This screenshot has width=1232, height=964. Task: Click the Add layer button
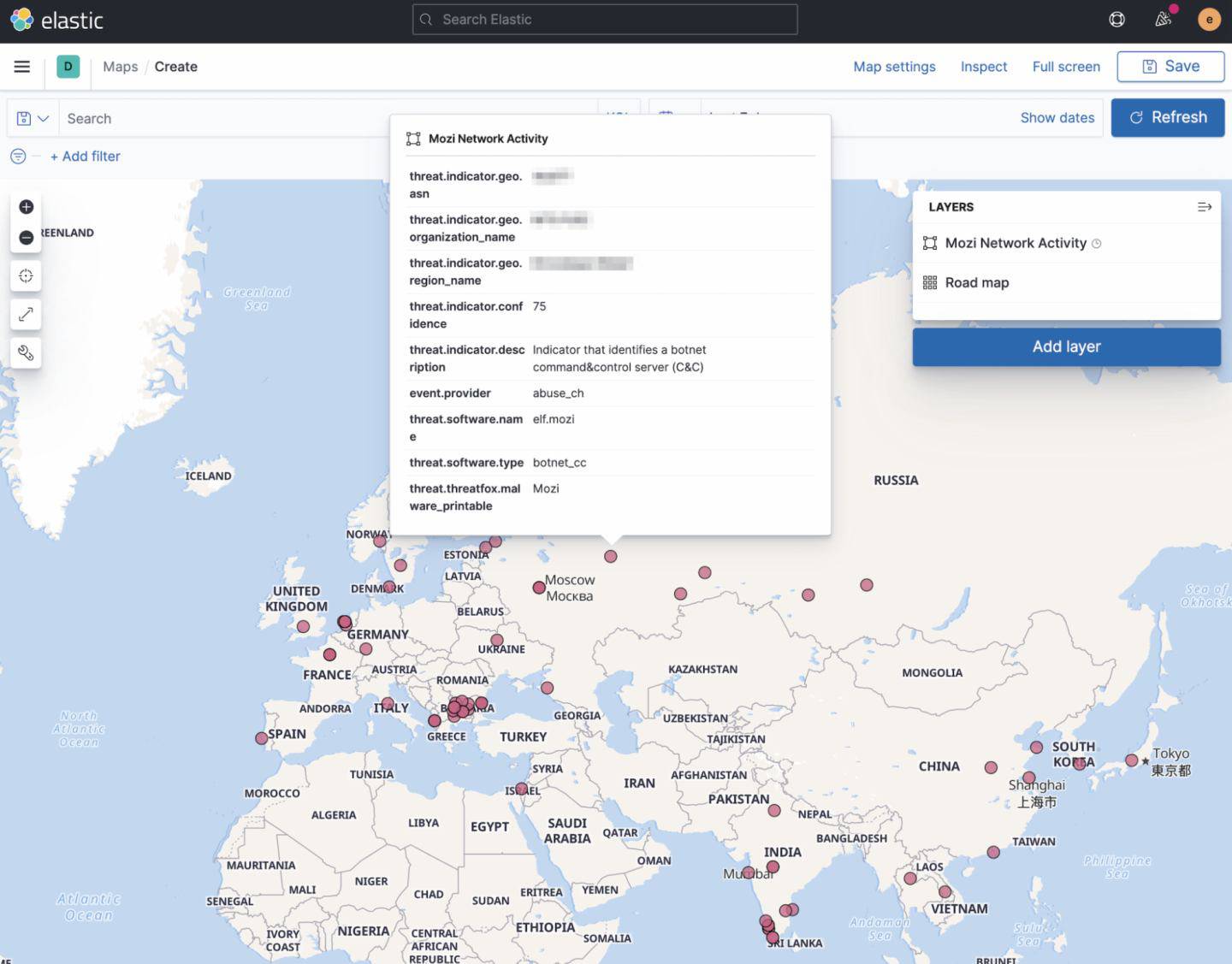(x=1066, y=346)
